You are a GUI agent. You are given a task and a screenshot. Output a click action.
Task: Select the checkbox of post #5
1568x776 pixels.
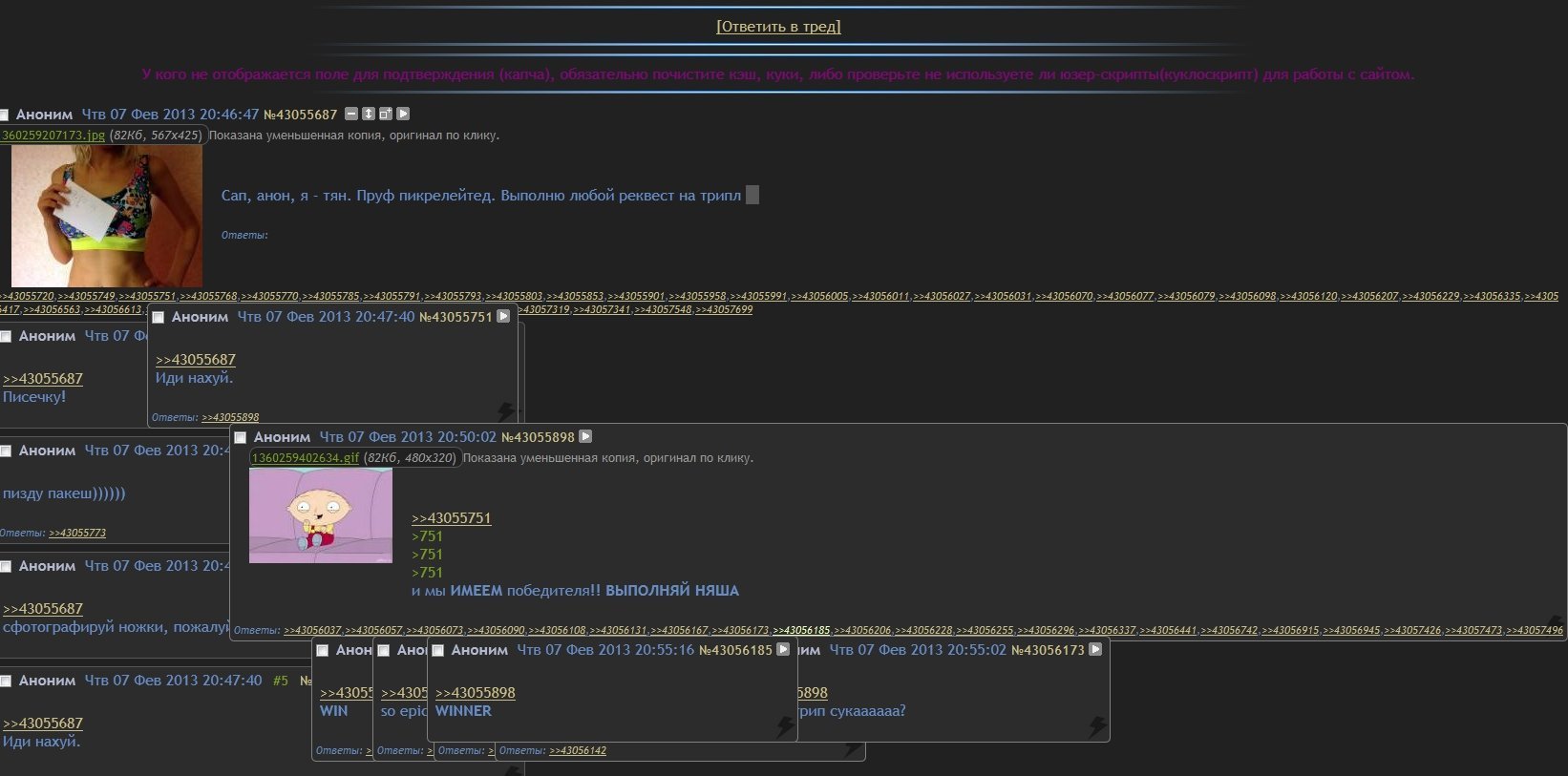click(6, 682)
